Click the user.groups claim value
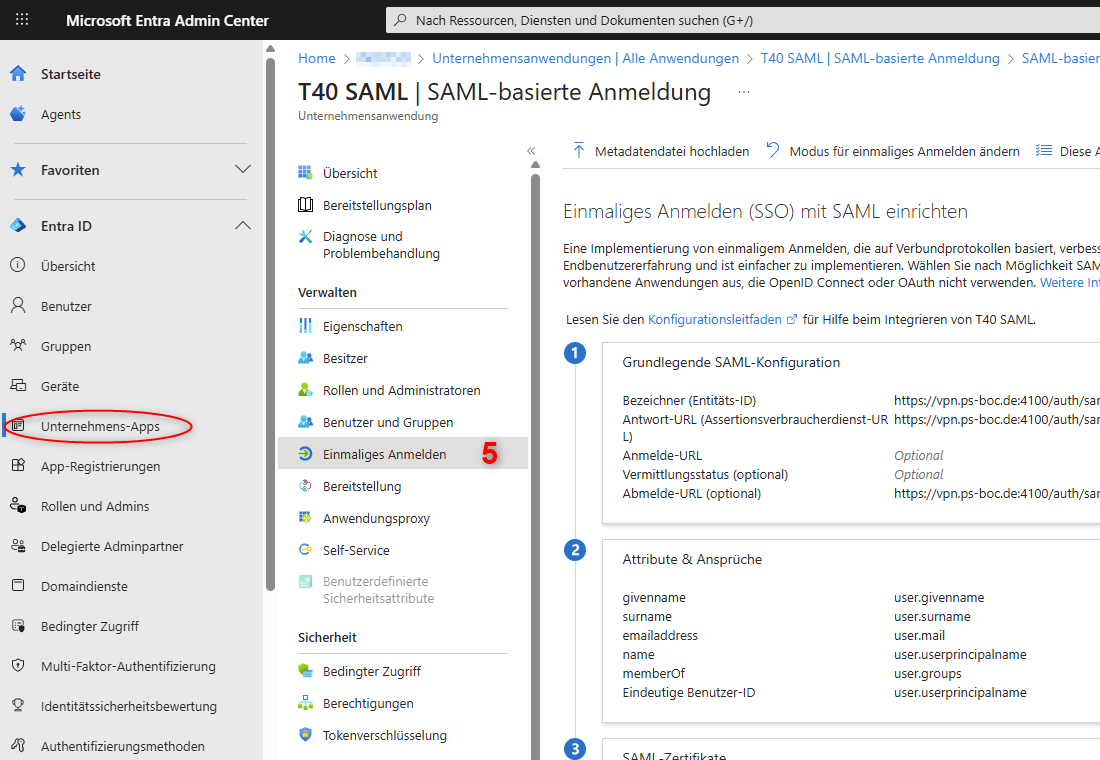Image resolution: width=1100 pixels, height=760 pixels. click(927, 674)
